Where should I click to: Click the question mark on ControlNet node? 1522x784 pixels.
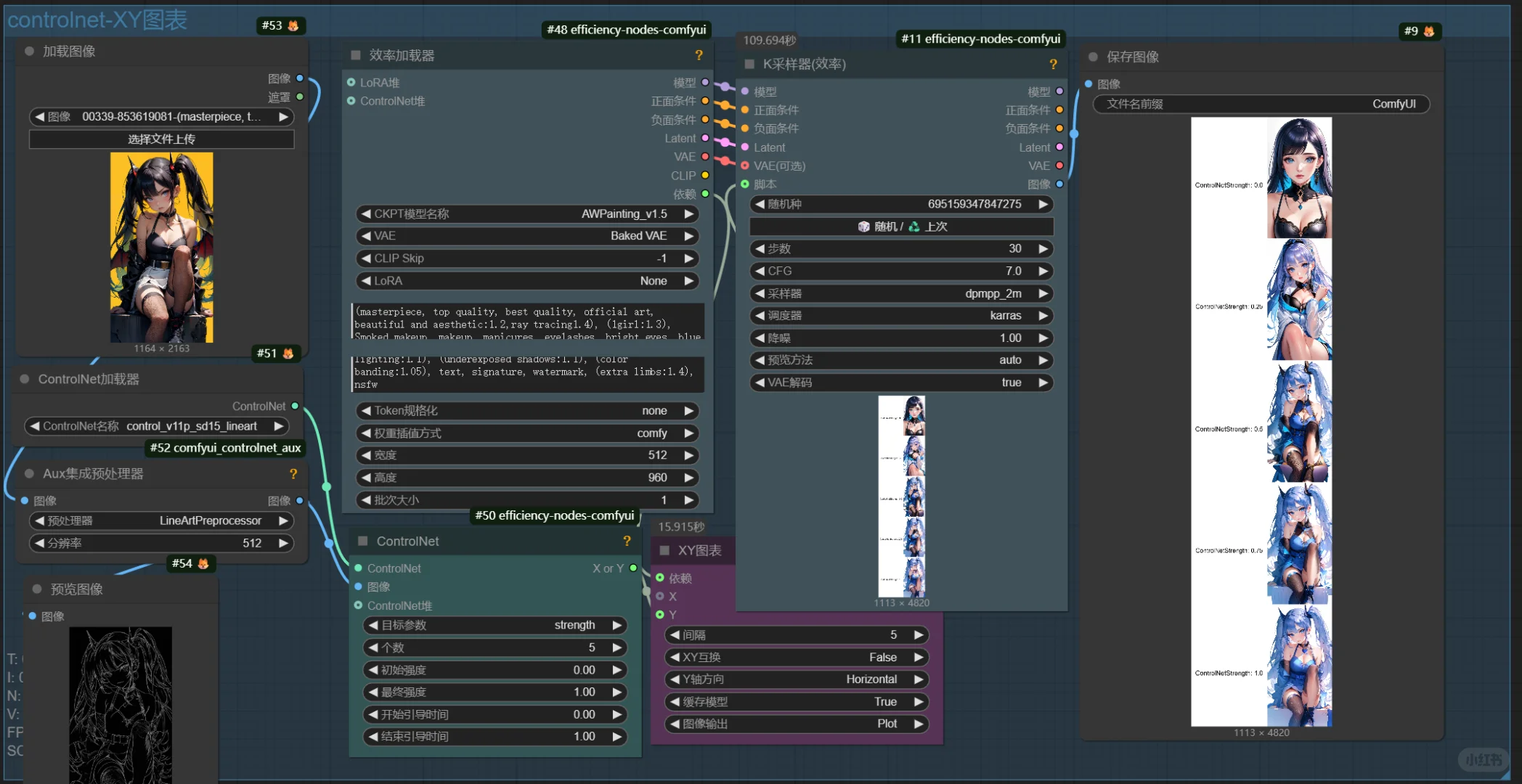click(627, 542)
